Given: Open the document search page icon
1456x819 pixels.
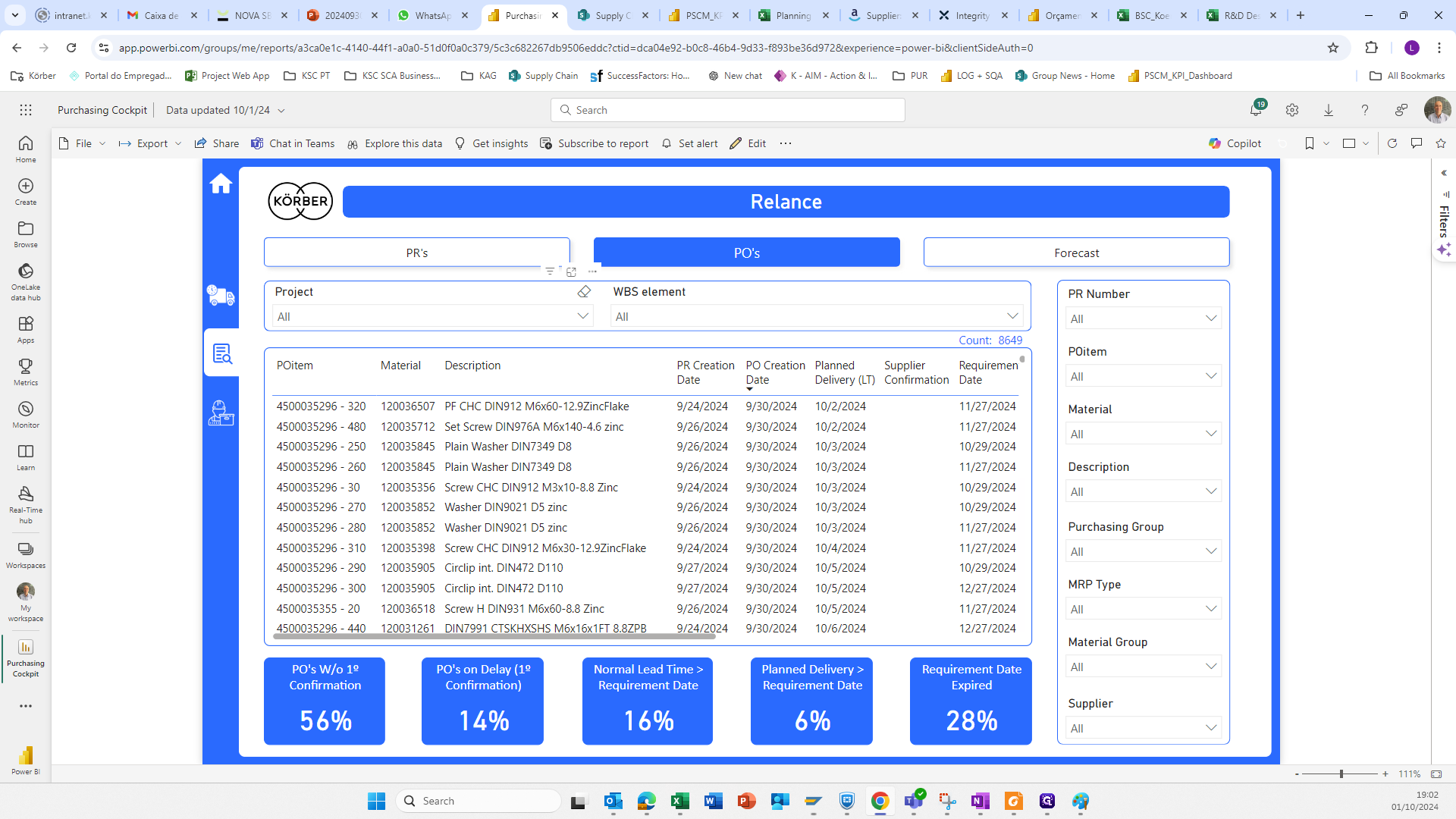Looking at the screenshot, I should (x=222, y=353).
